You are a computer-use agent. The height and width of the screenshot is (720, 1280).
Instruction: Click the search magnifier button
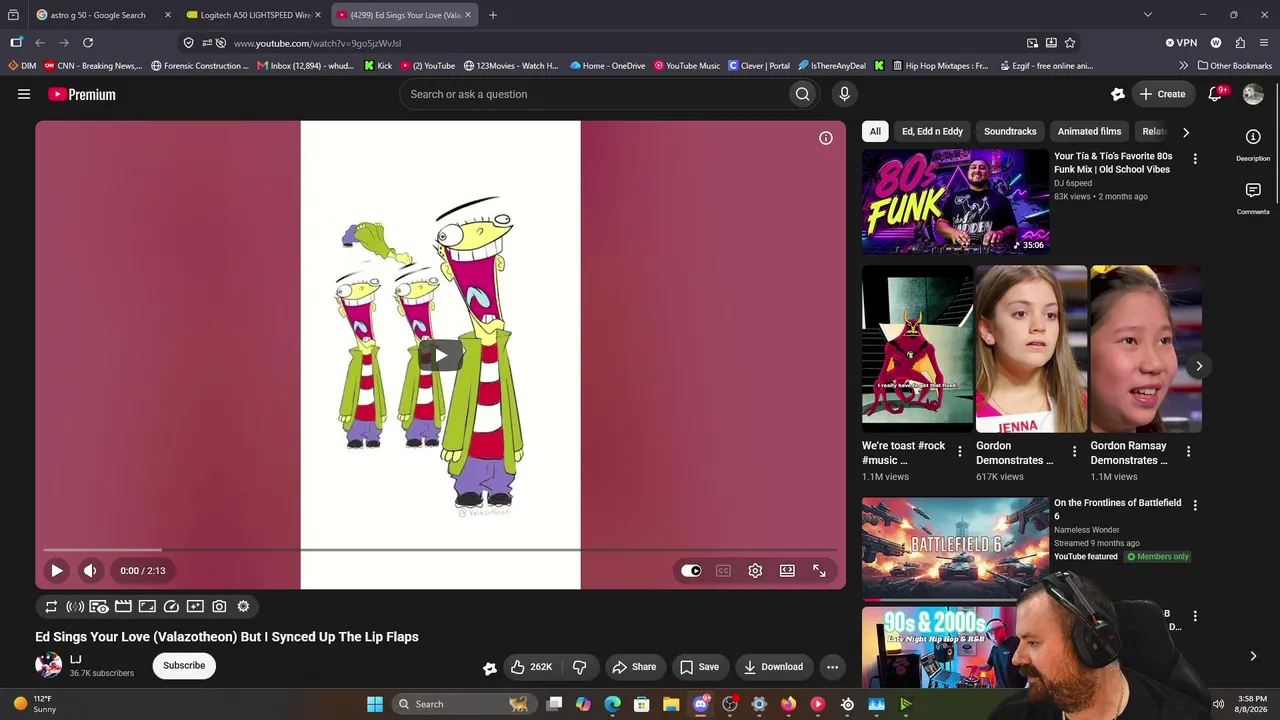[x=802, y=94]
